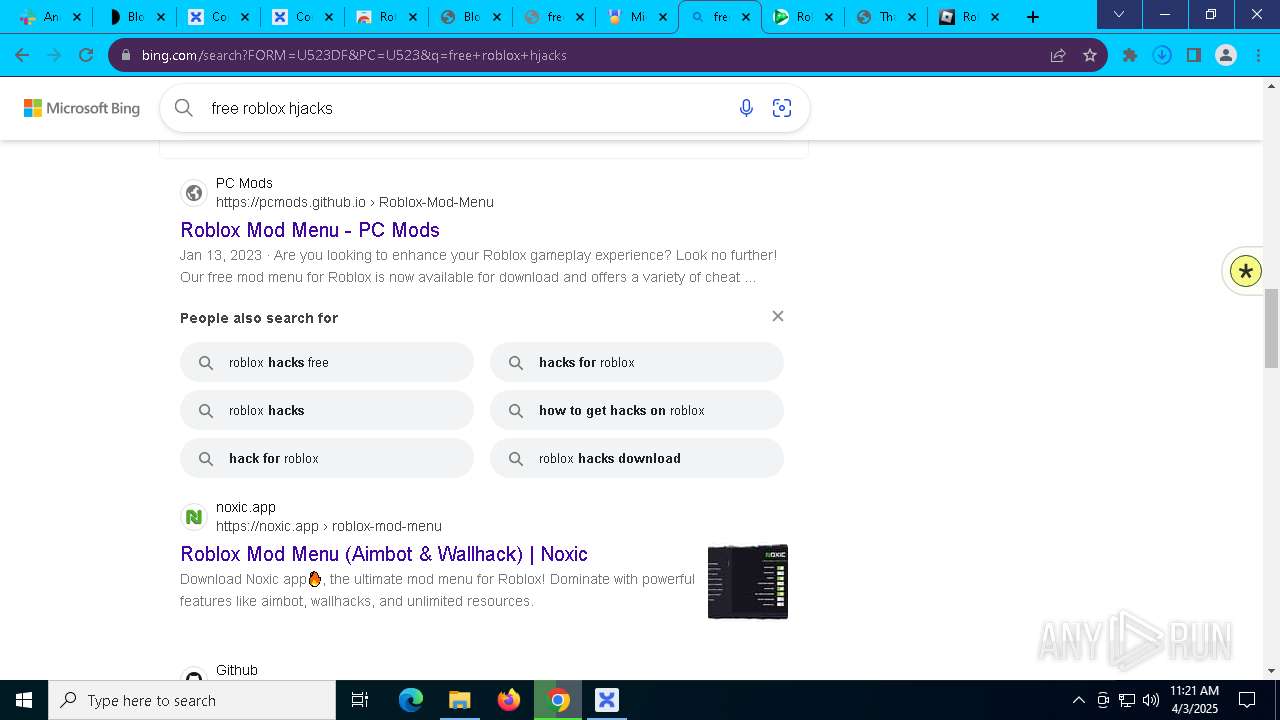
Task: Open visual search camera icon
Action: 782,108
